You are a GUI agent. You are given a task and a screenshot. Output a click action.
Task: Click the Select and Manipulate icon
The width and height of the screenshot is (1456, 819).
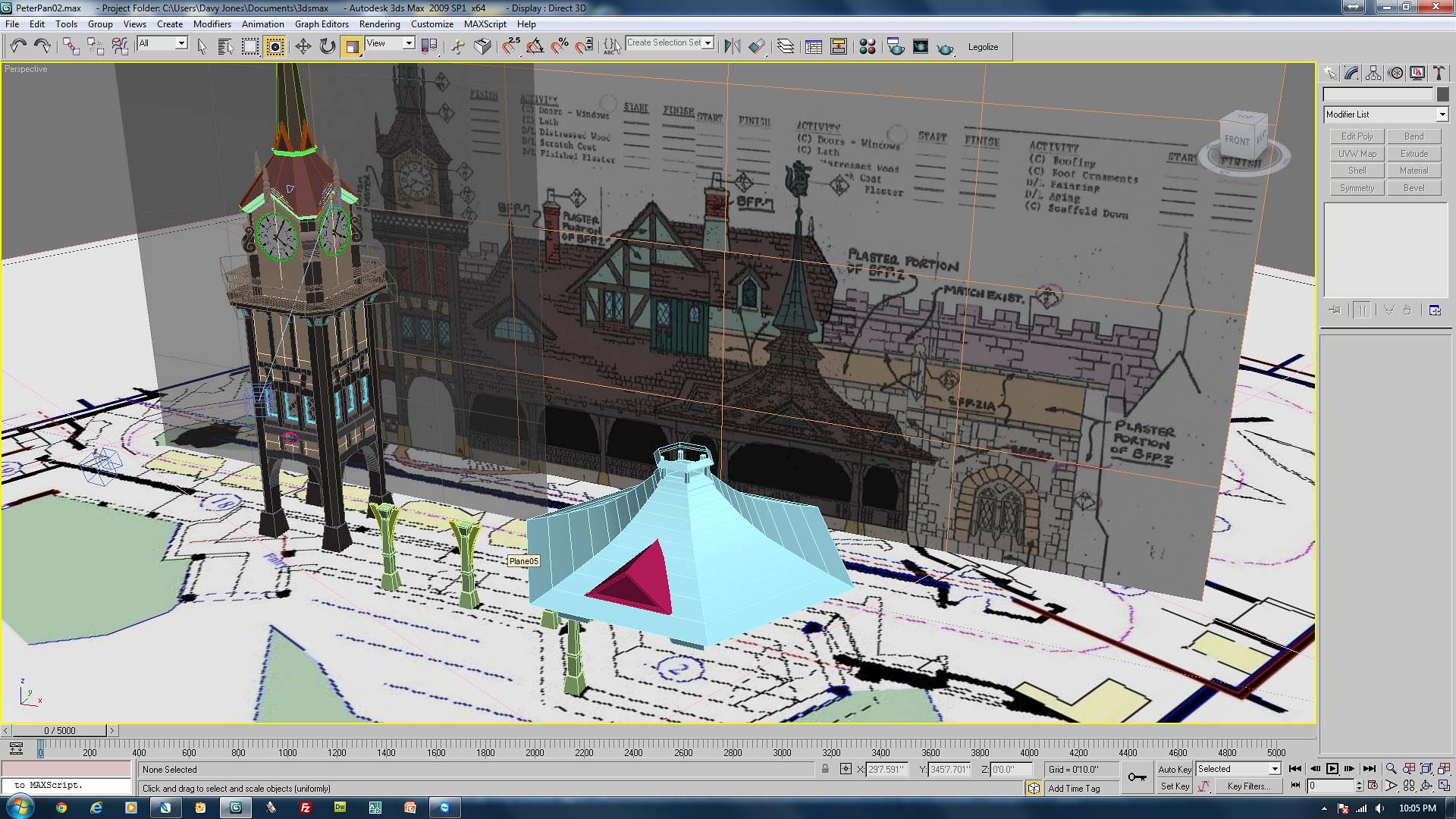(457, 47)
